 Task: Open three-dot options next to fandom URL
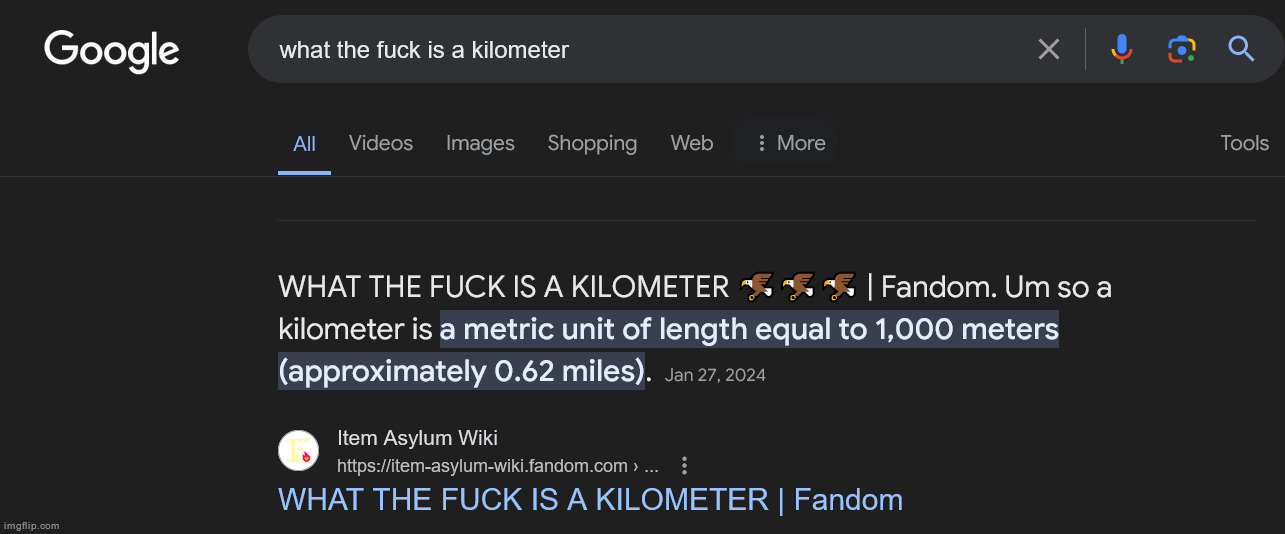coord(684,466)
